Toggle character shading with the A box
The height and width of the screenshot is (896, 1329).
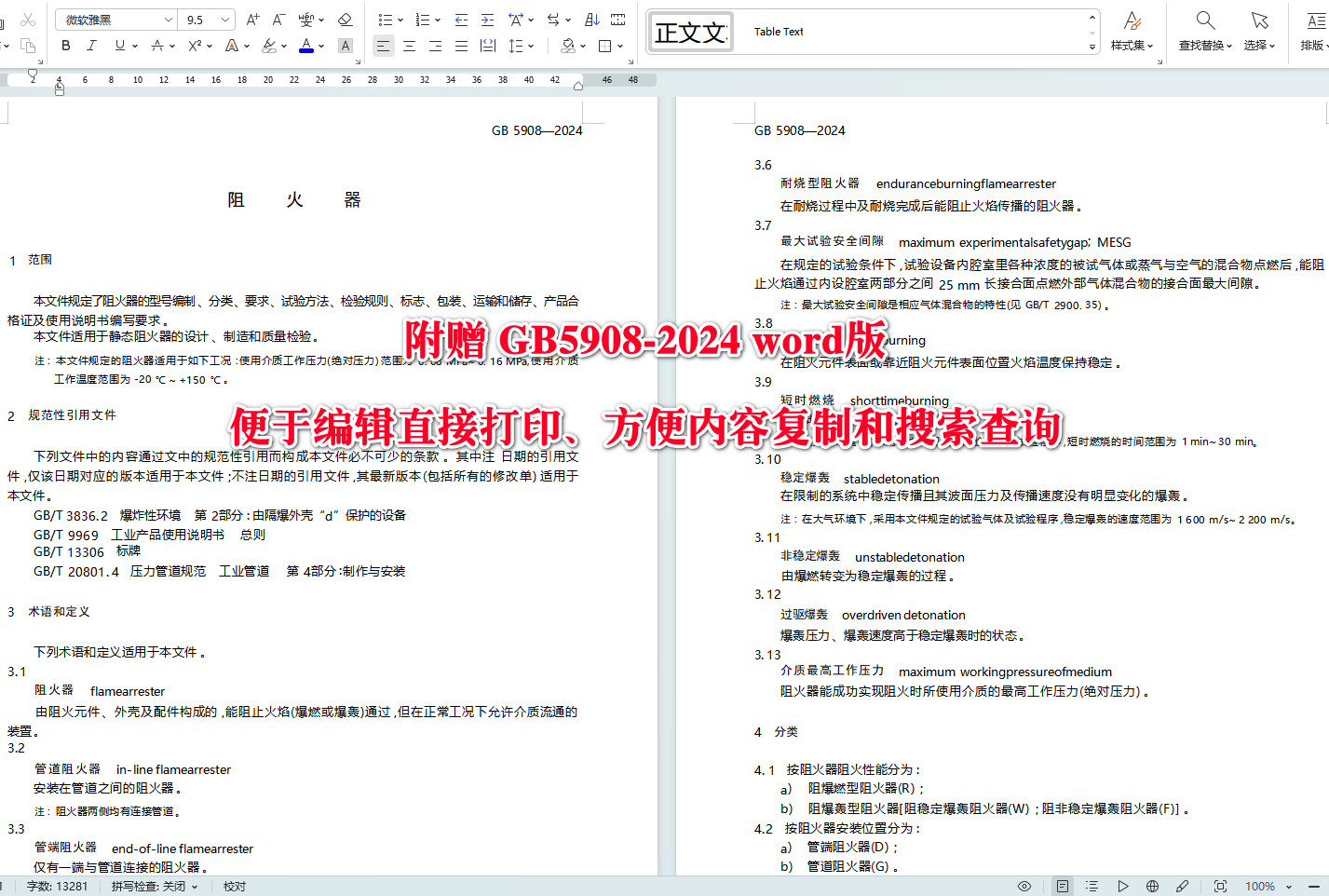click(346, 45)
